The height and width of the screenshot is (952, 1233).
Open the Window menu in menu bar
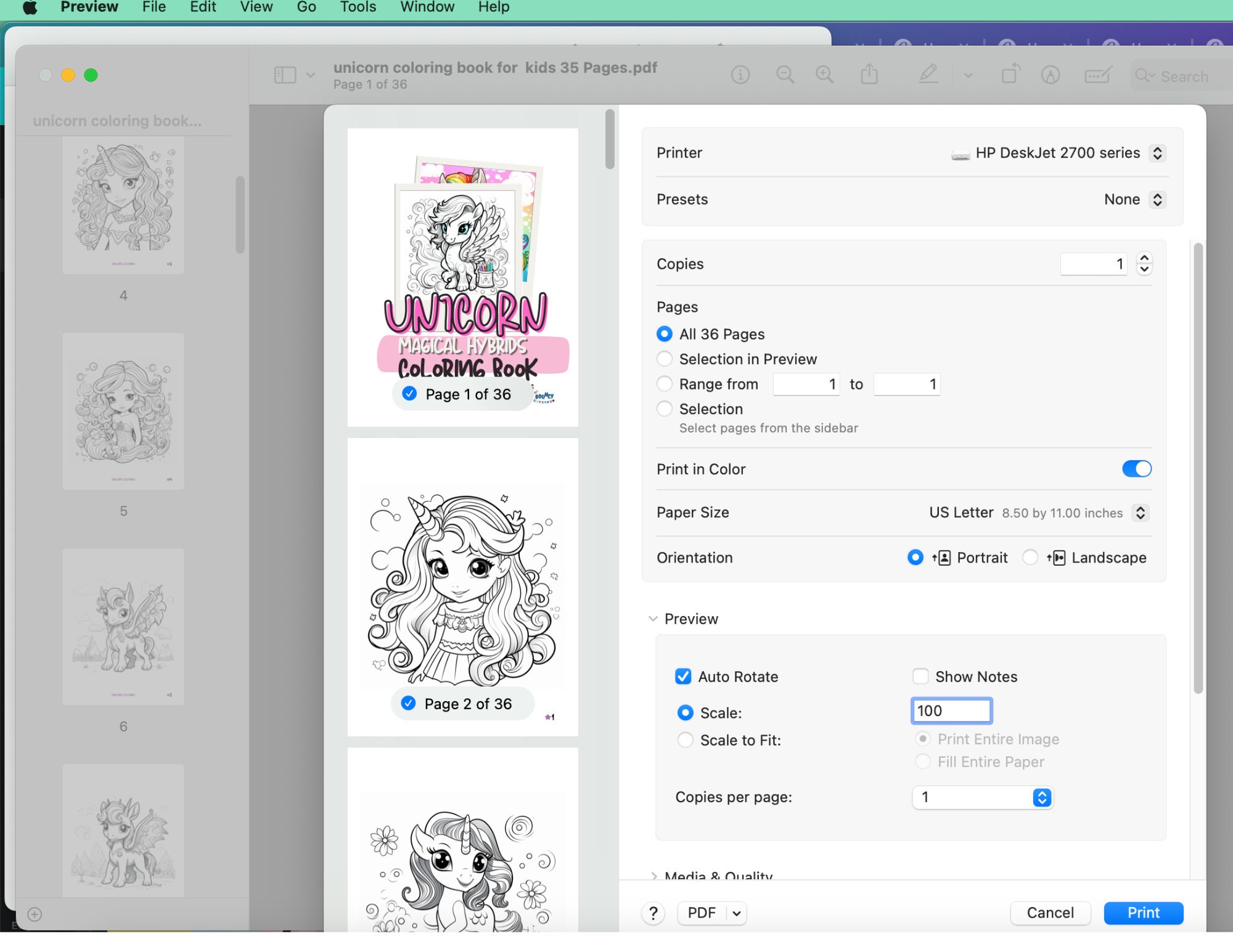point(427,7)
